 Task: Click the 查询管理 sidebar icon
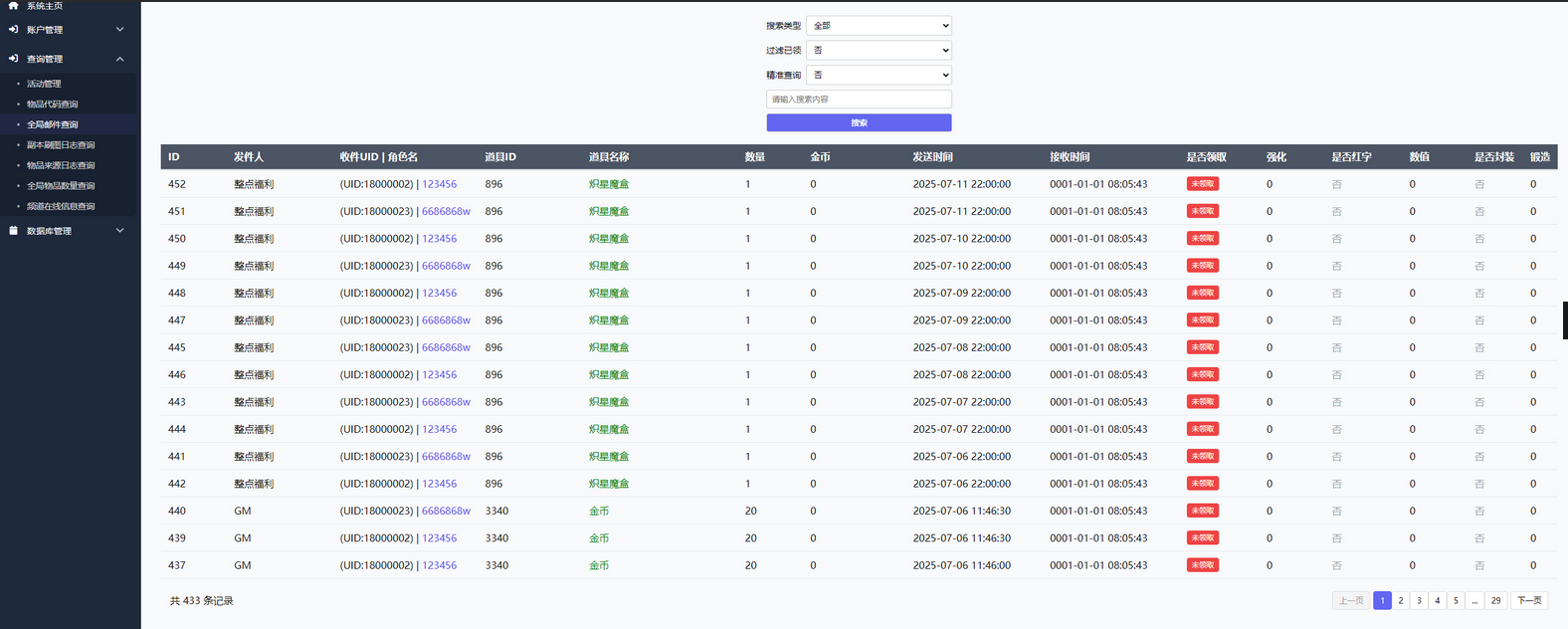(x=13, y=59)
